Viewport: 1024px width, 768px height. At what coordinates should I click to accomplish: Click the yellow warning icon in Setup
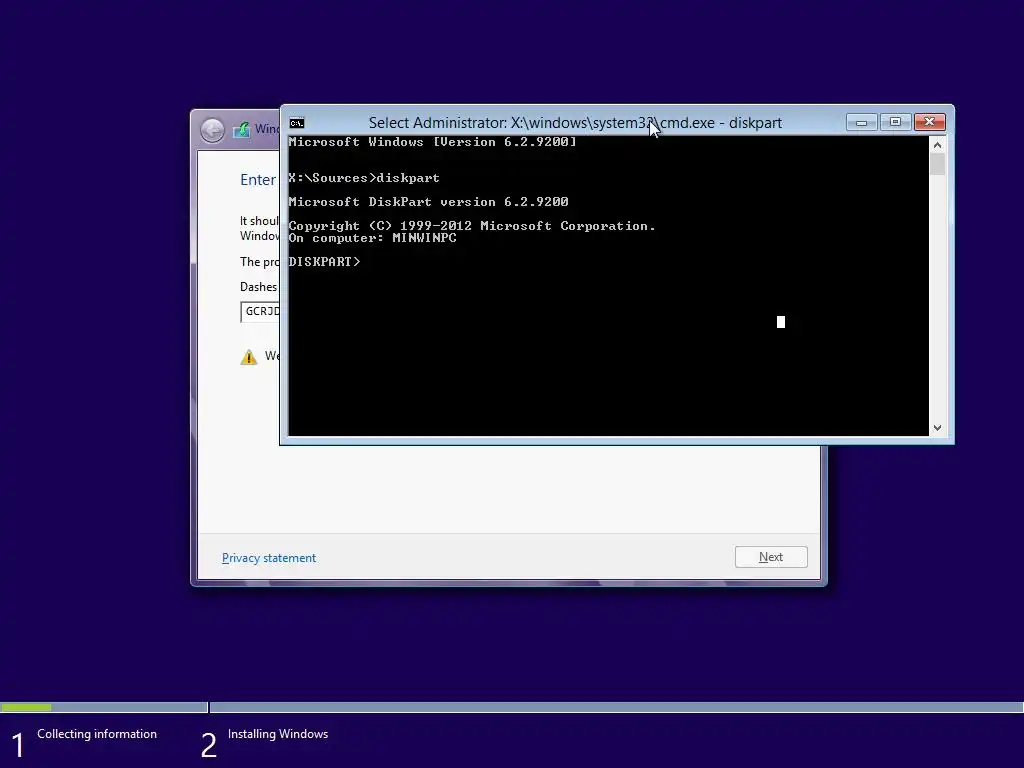249,357
